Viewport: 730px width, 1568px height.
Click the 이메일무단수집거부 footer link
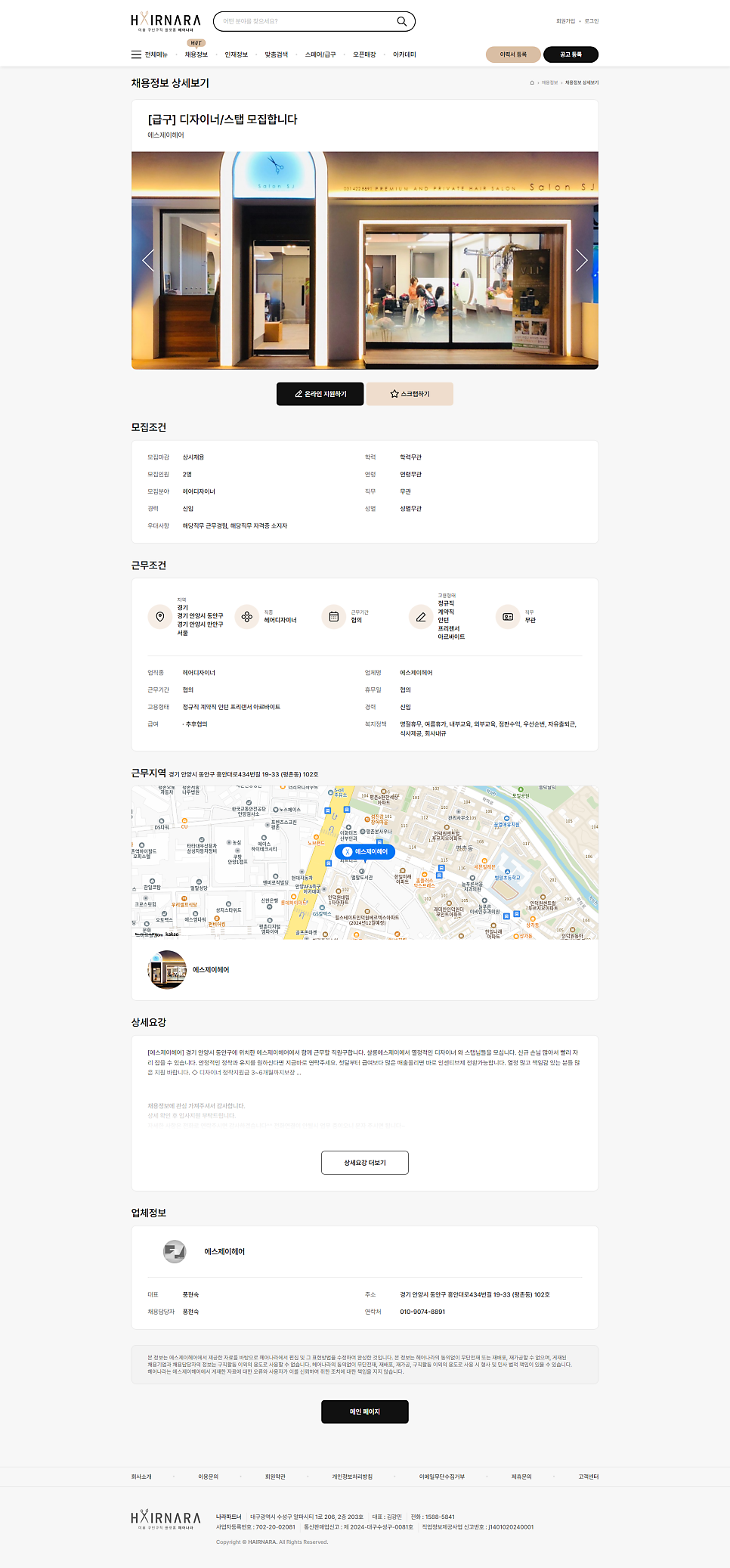click(x=442, y=1477)
